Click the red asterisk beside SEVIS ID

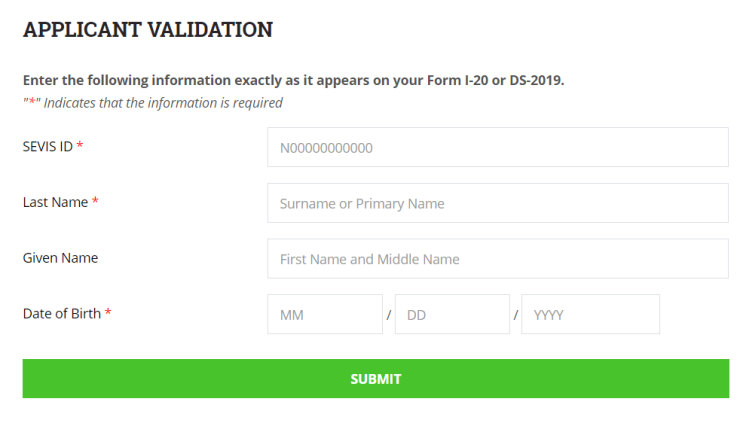(80, 145)
